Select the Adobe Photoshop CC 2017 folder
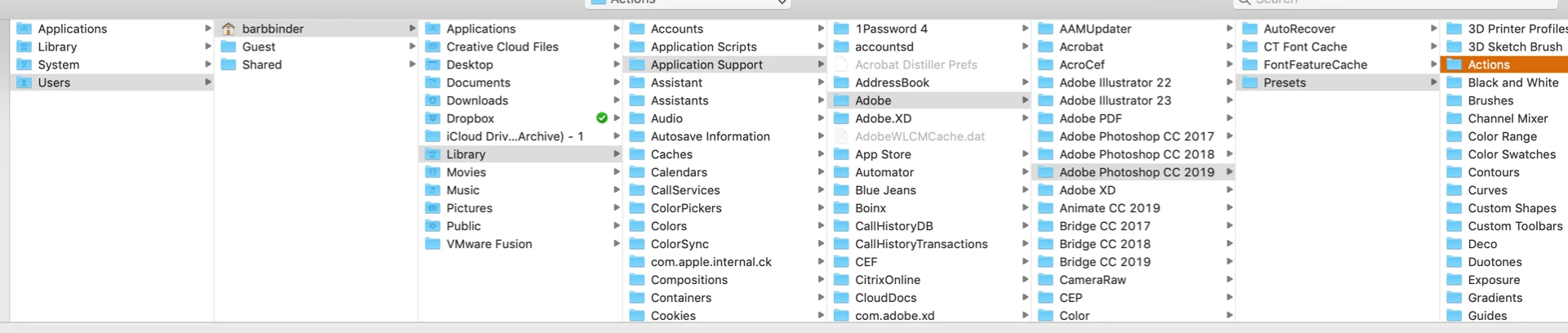The image size is (1568, 333). pyautogui.click(x=1133, y=136)
